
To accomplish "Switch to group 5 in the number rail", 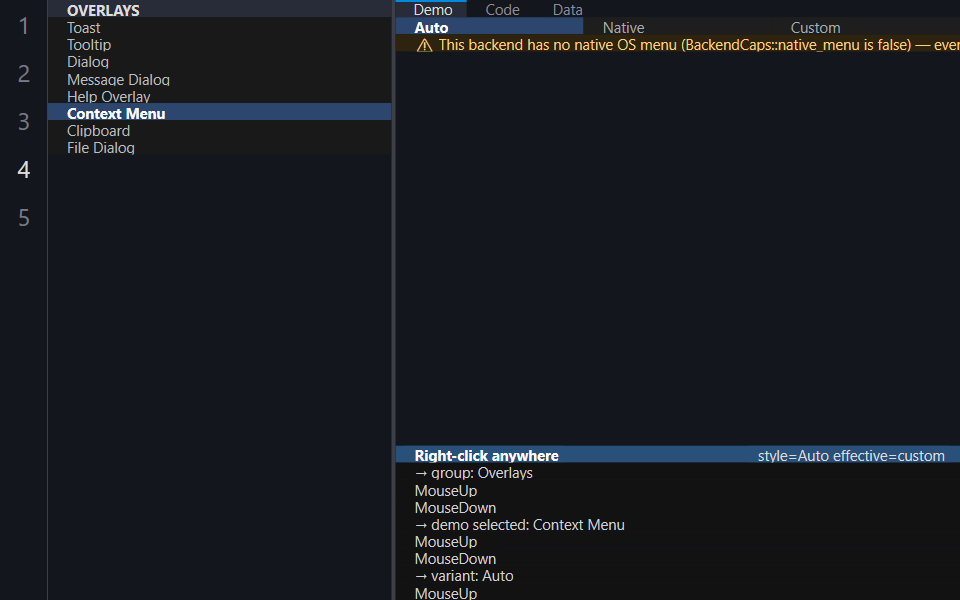I will tap(24, 218).
